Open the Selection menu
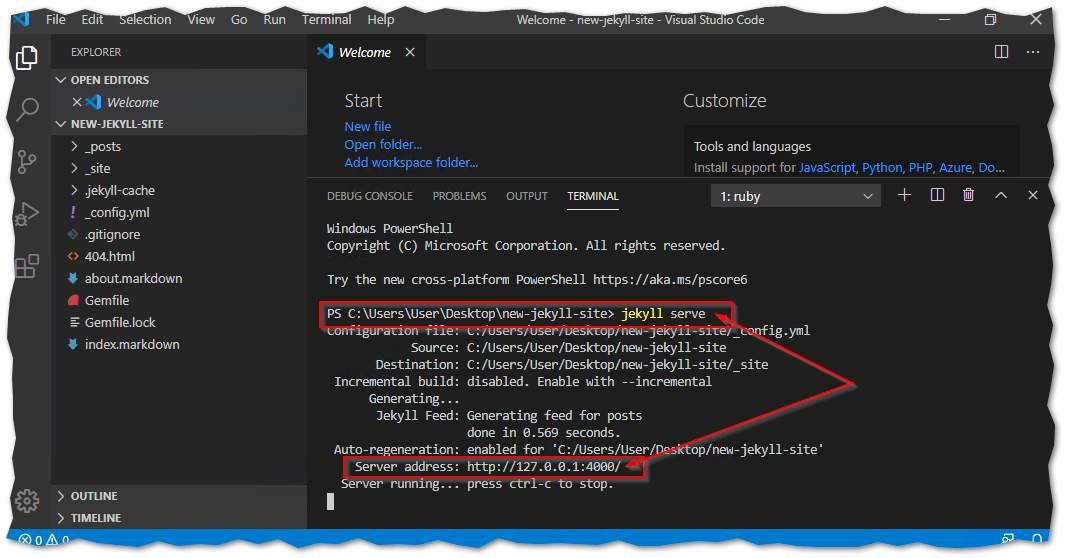1067x558 pixels. point(145,20)
